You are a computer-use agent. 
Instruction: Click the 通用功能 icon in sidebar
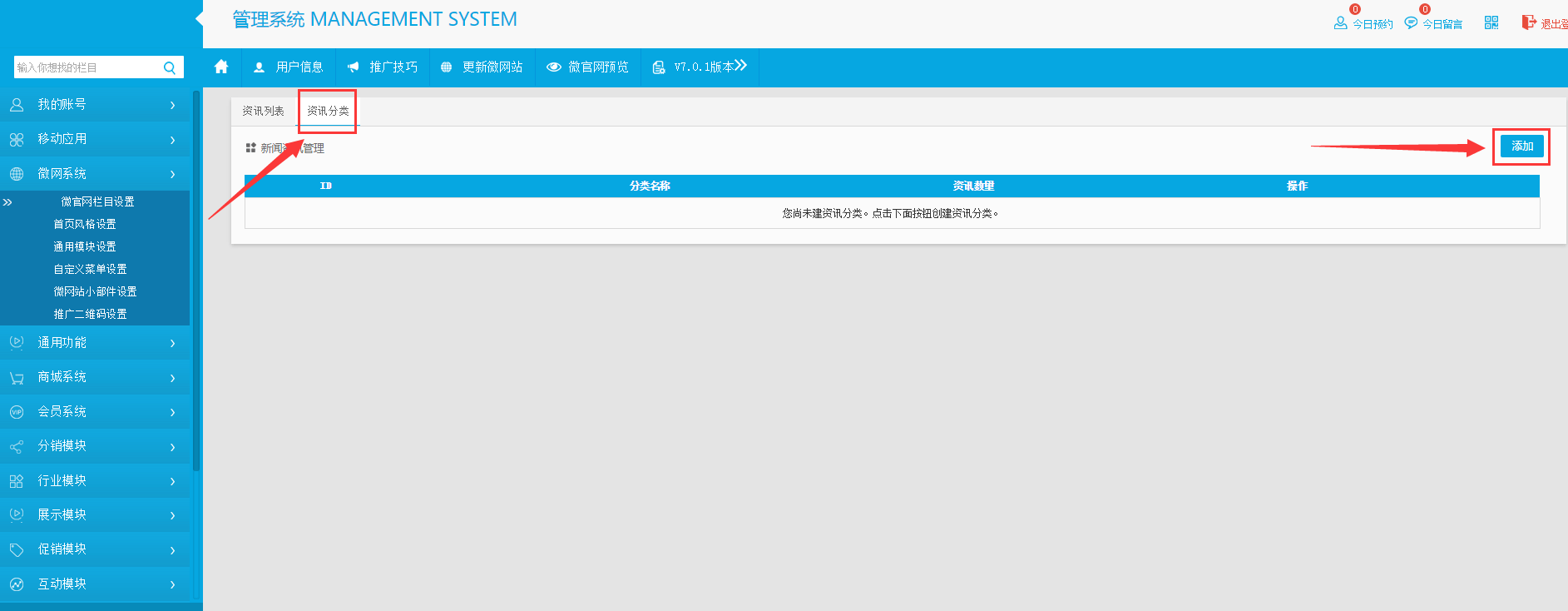click(x=17, y=343)
